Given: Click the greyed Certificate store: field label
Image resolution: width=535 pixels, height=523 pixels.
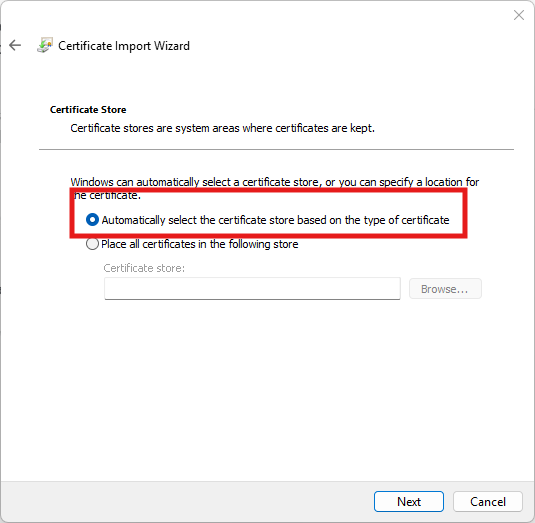Looking at the screenshot, I should [x=144, y=268].
